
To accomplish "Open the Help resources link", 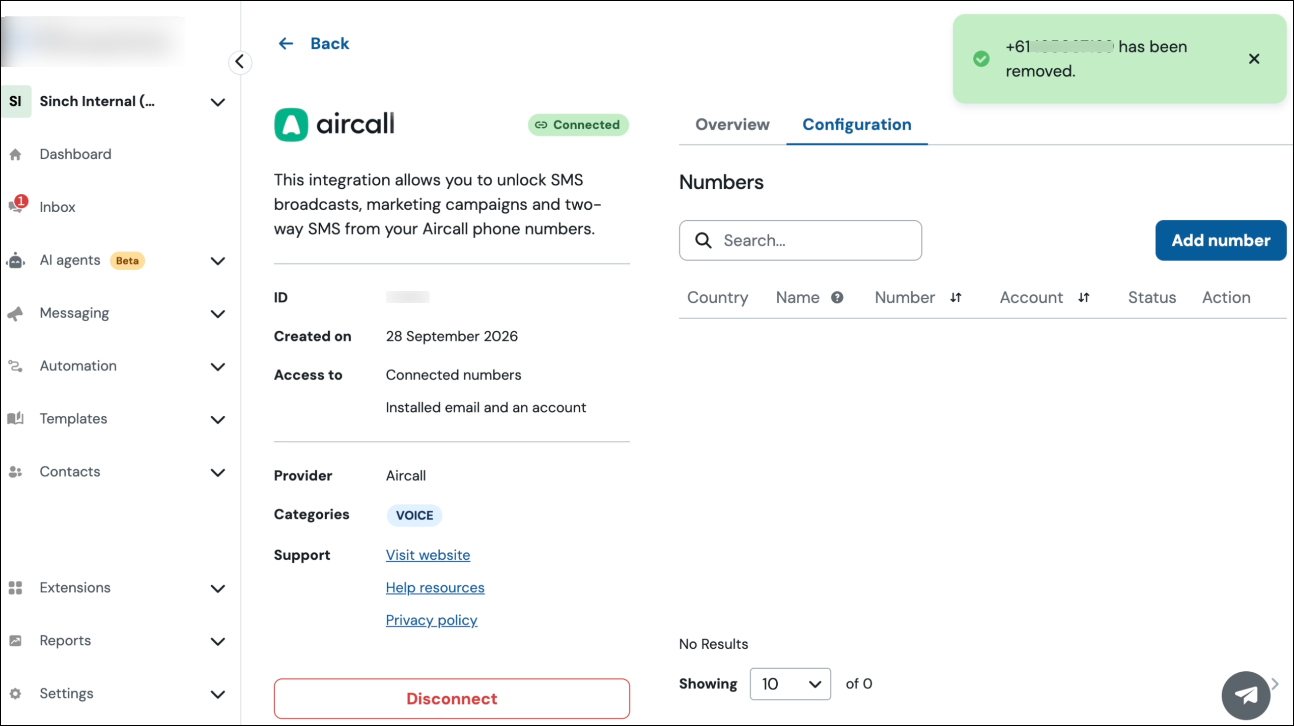I will [x=435, y=588].
